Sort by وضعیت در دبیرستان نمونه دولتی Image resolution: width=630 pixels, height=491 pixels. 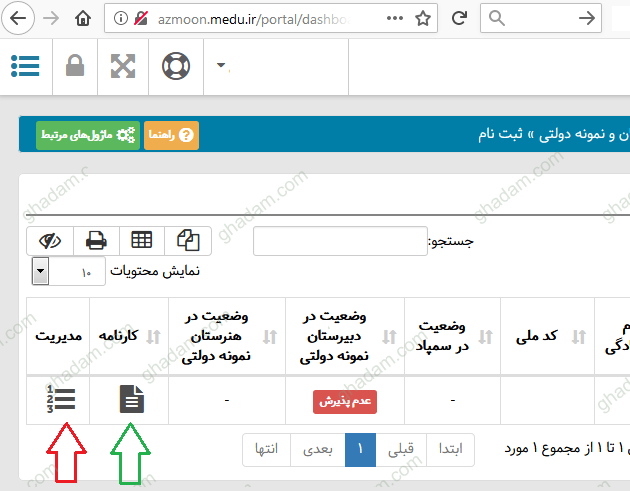[x=345, y=336]
